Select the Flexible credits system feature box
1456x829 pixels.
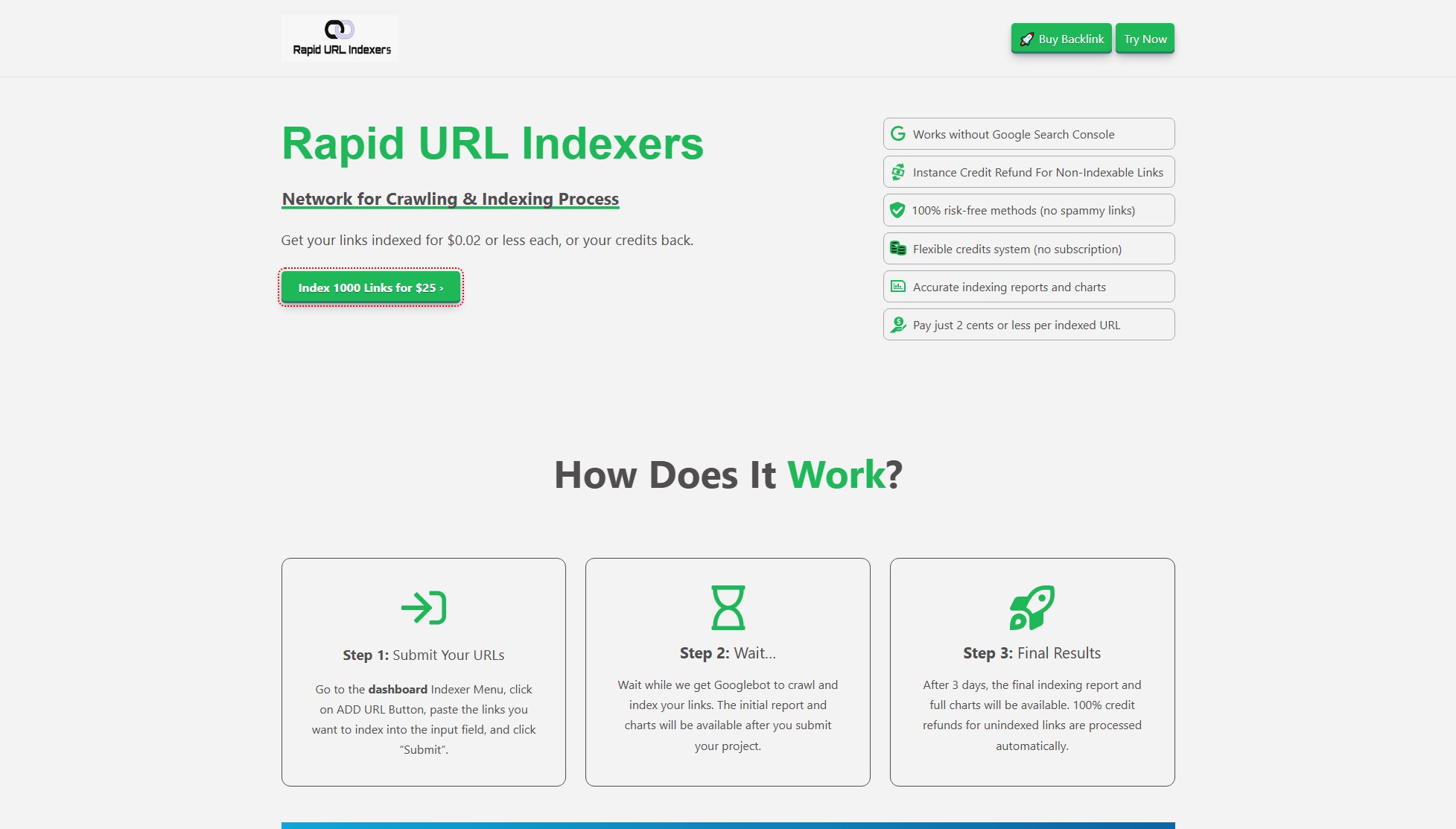coord(1029,249)
